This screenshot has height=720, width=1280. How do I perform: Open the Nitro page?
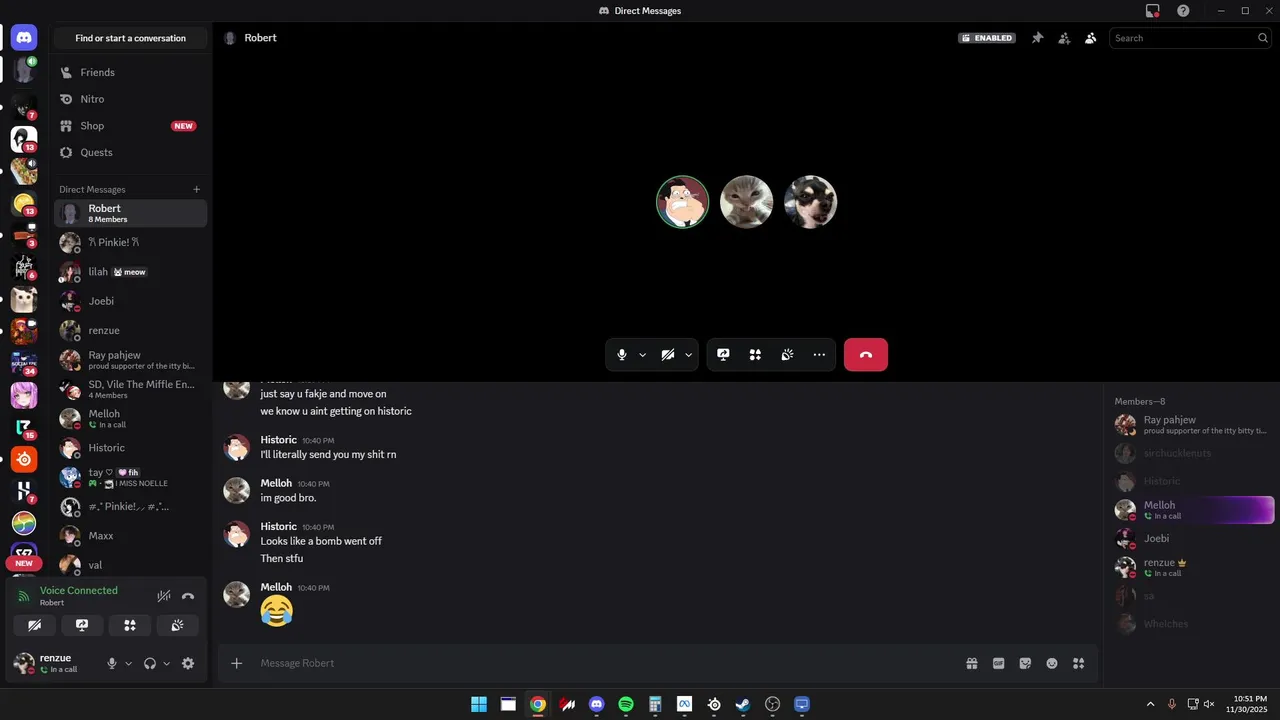pos(131,99)
